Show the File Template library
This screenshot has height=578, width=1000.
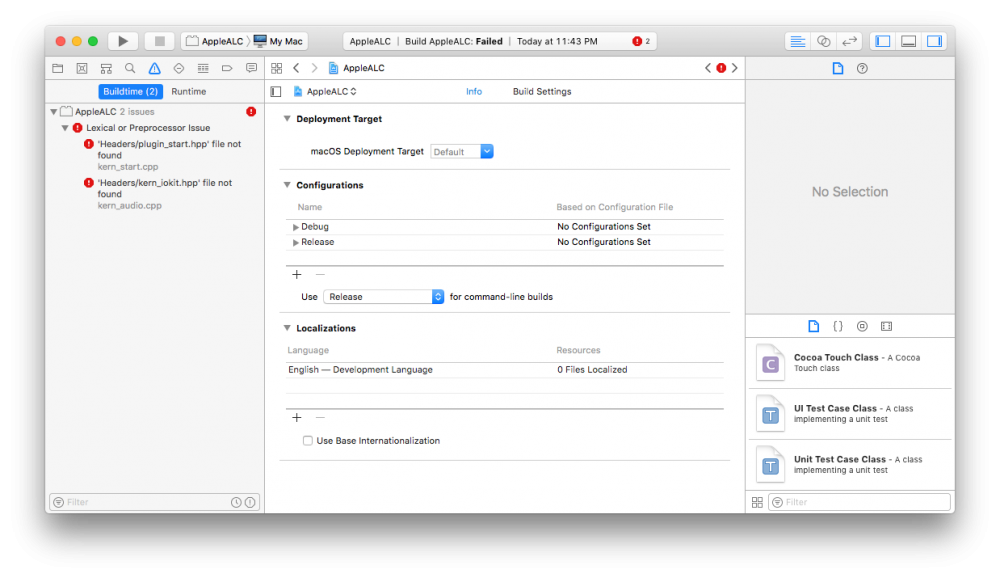pos(814,326)
